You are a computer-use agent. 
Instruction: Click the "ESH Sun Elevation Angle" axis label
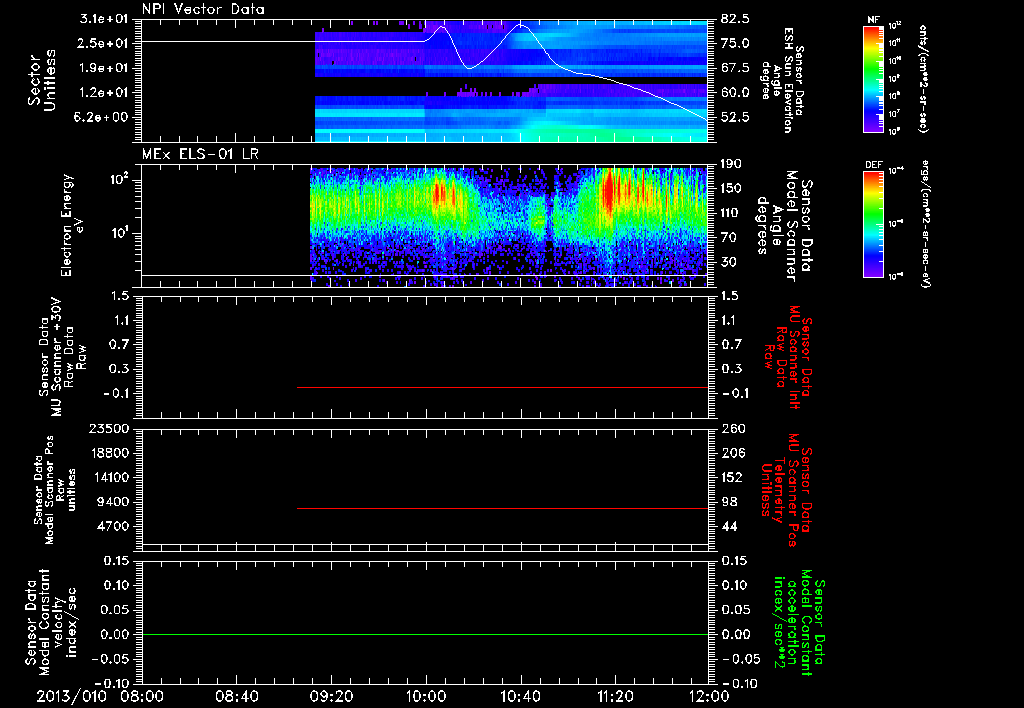782,80
